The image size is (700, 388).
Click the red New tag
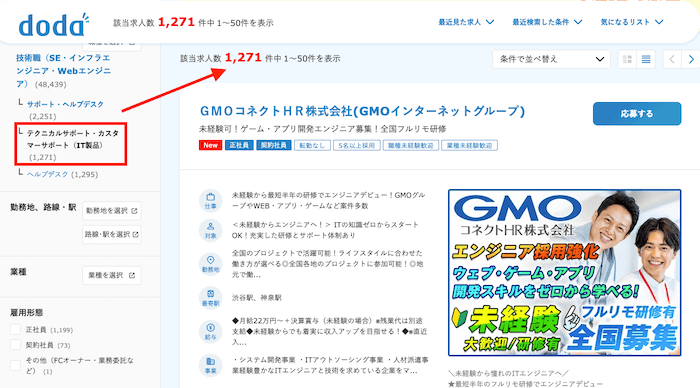[210, 145]
